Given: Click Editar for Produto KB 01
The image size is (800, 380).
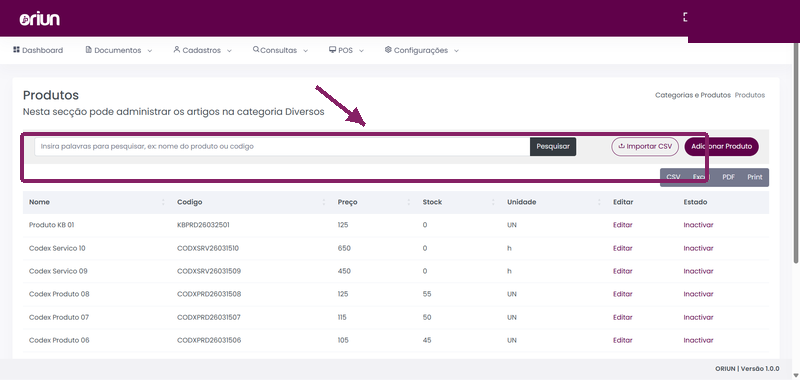Looking at the screenshot, I should click(622, 225).
